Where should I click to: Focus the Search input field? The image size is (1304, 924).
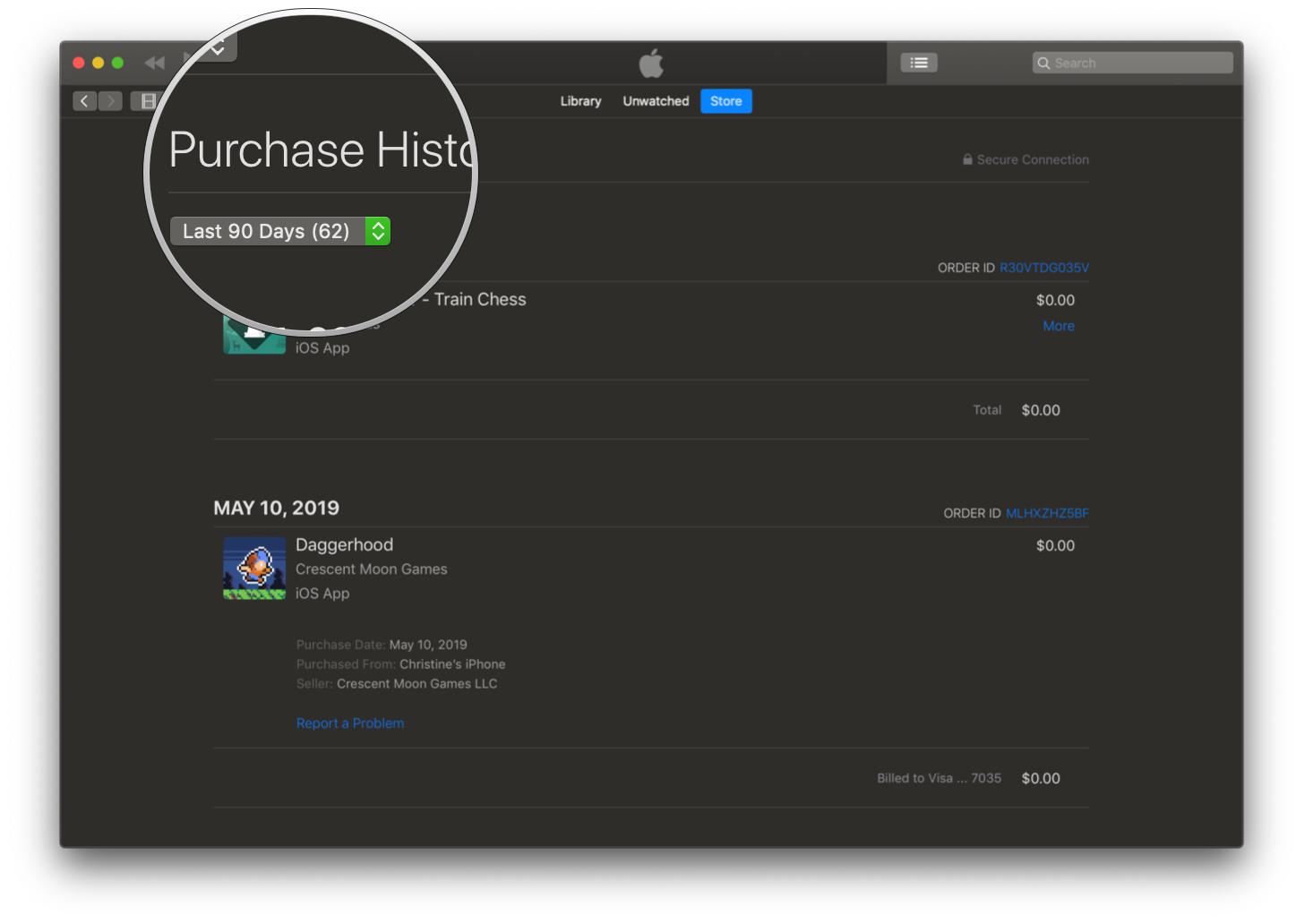coord(1132,63)
